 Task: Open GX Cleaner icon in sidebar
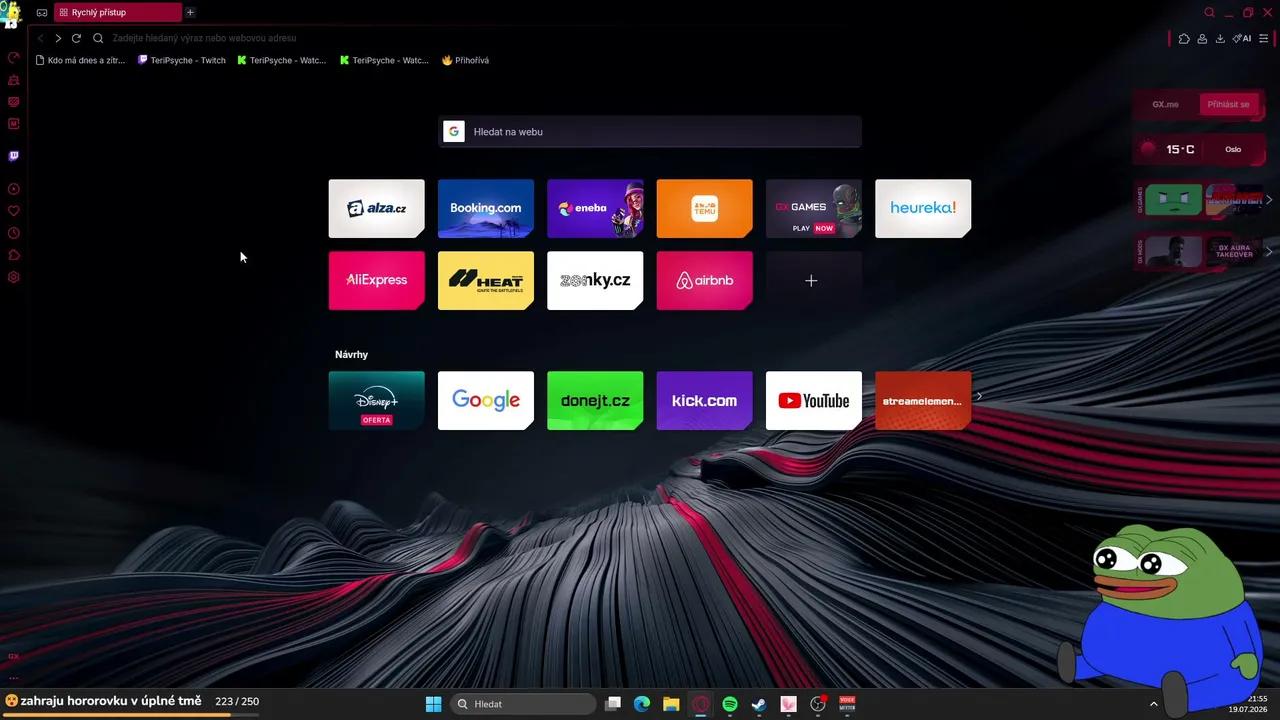pyautogui.click(x=14, y=79)
